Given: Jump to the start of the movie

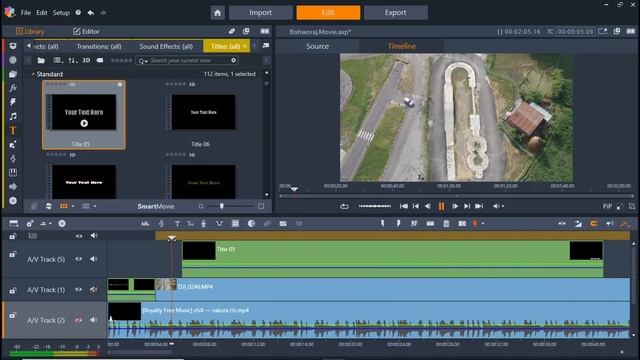Looking at the screenshot, I should (x=403, y=206).
